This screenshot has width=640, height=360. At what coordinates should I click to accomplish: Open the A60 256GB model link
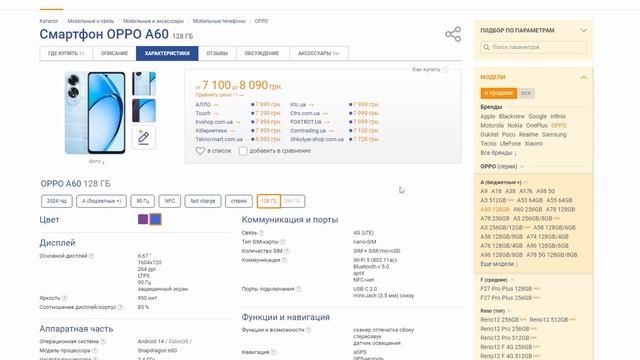pyautogui.click(x=528, y=209)
